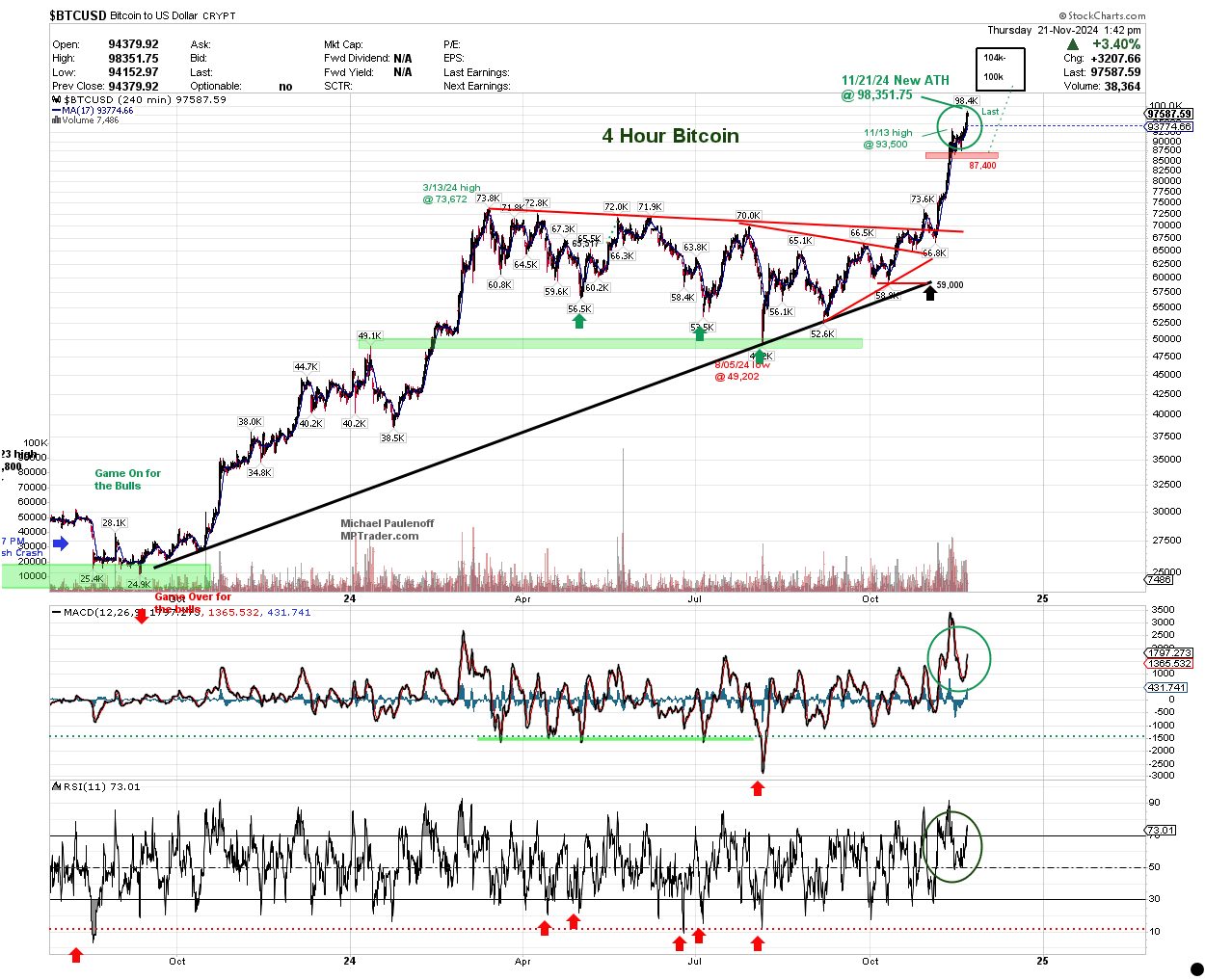Click the 431.741 histogram axis tag

pos(1166,688)
